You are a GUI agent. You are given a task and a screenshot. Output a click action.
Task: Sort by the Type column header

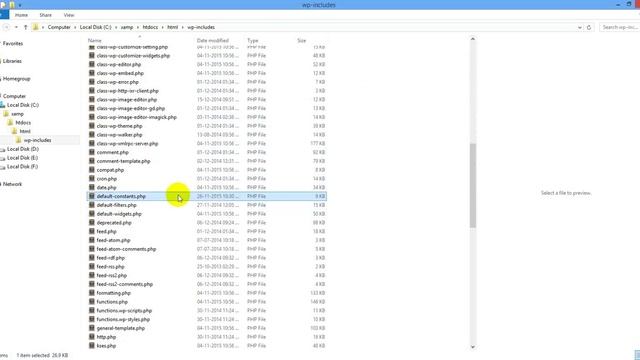click(253, 40)
